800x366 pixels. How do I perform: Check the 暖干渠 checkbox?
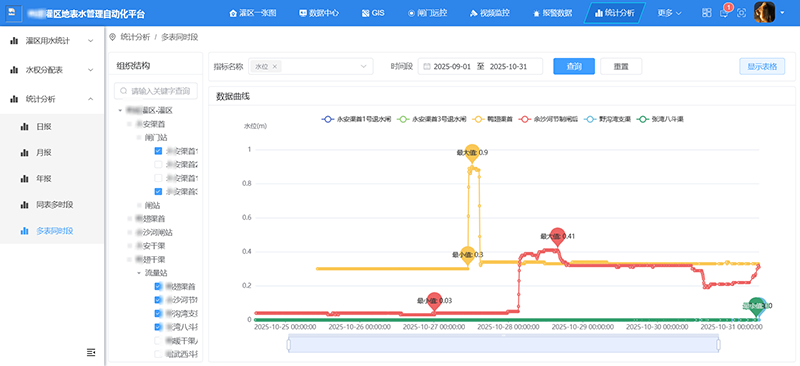pyautogui.click(x=158, y=340)
